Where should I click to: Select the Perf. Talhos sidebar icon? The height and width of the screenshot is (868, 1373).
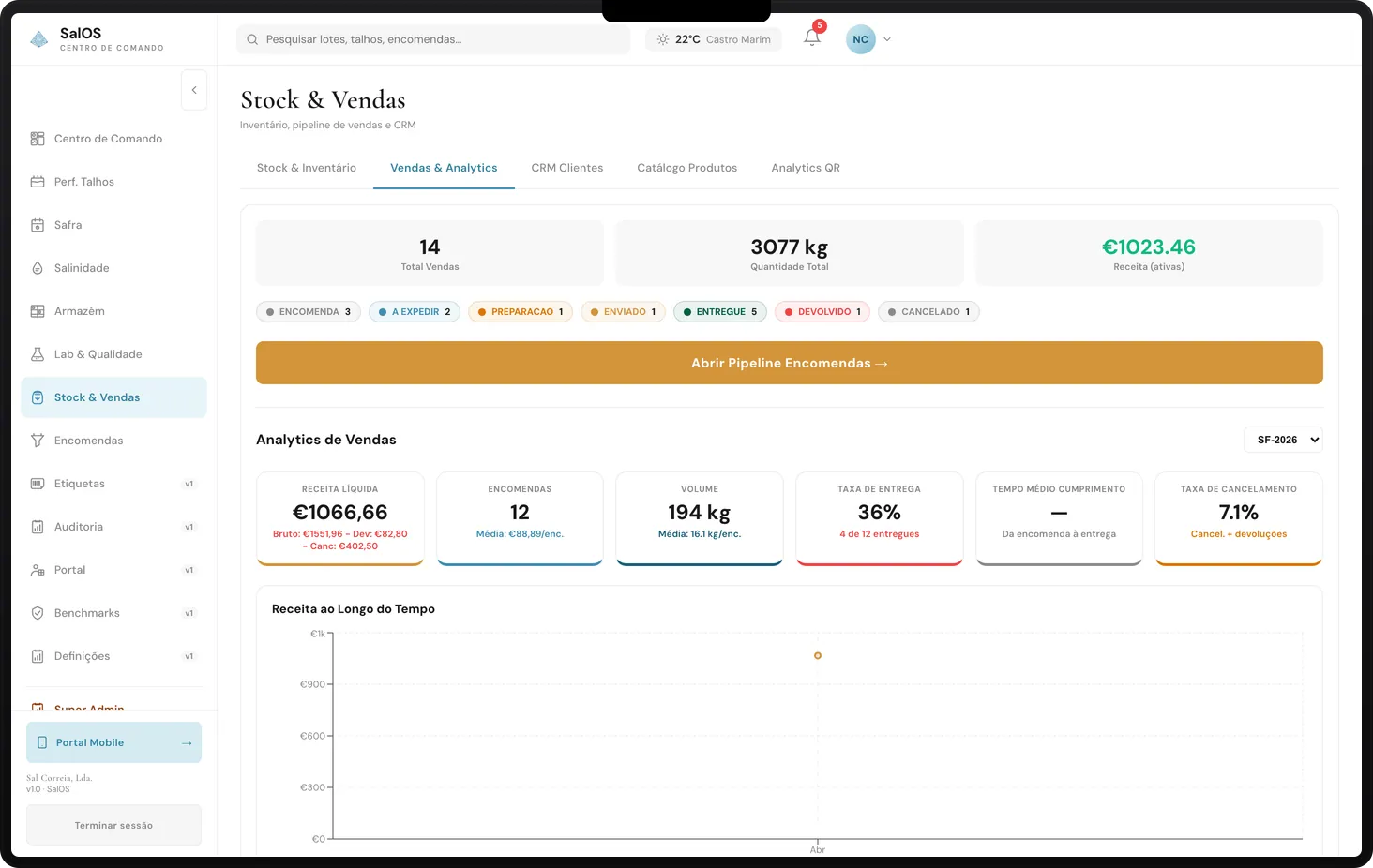click(x=37, y=181)
